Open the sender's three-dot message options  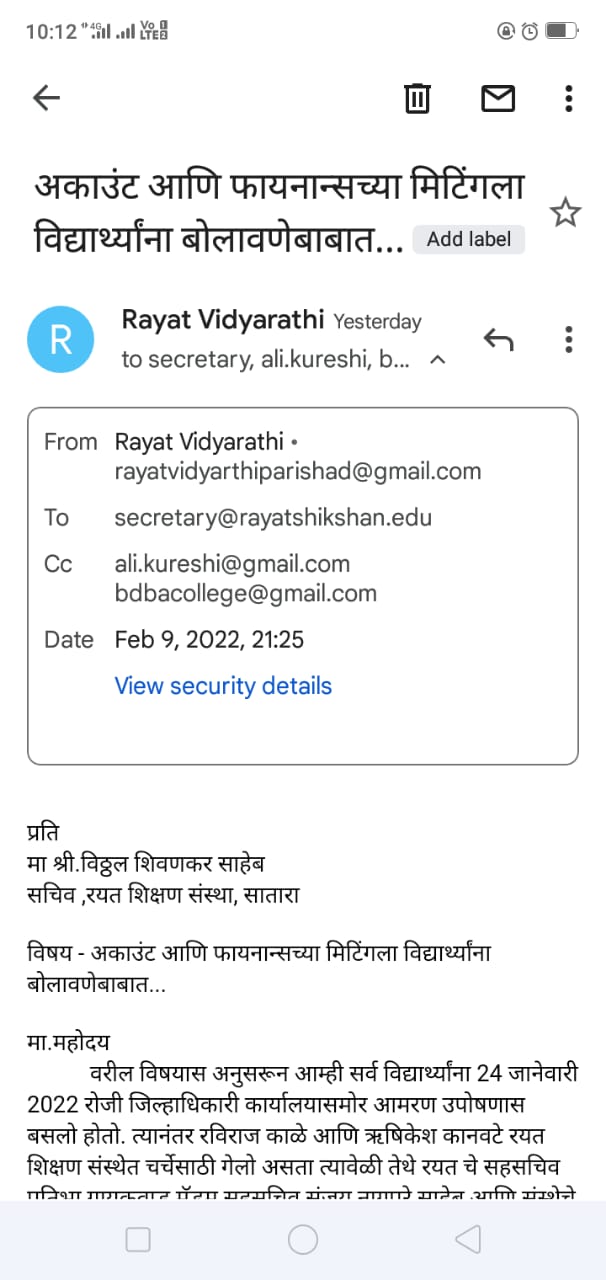(x=568, y=339)
